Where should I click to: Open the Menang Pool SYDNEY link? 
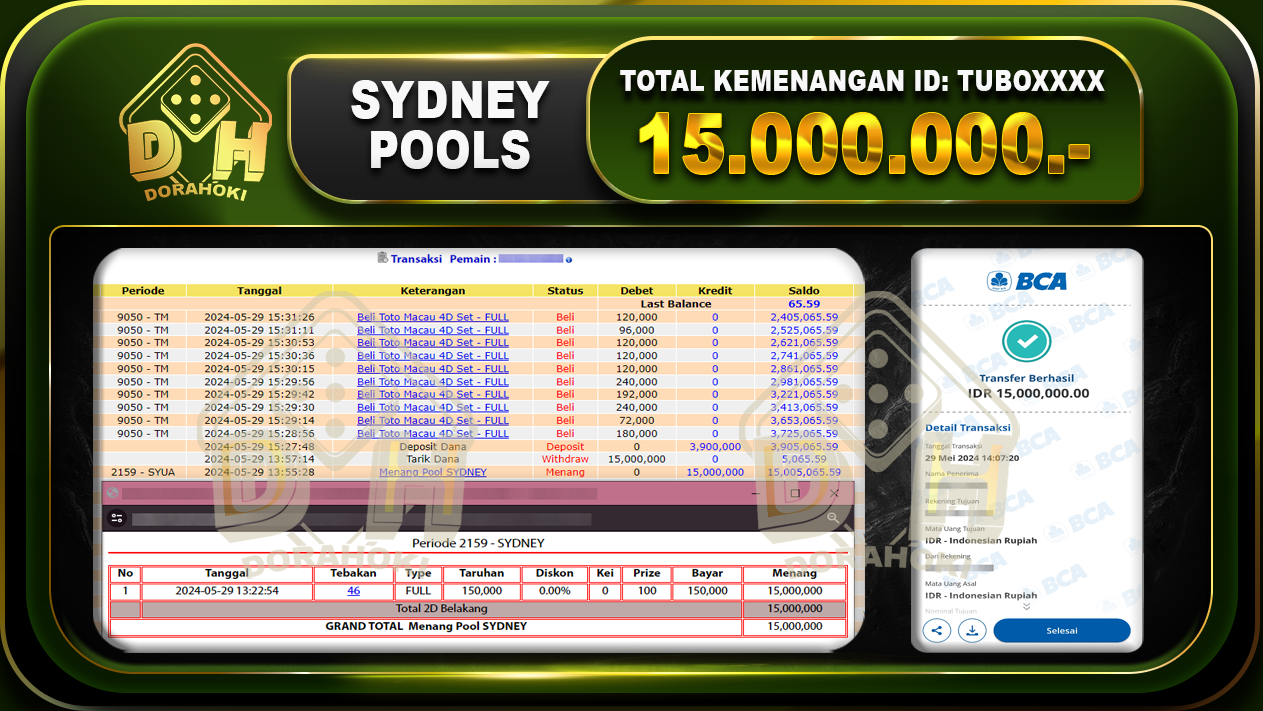433,471
